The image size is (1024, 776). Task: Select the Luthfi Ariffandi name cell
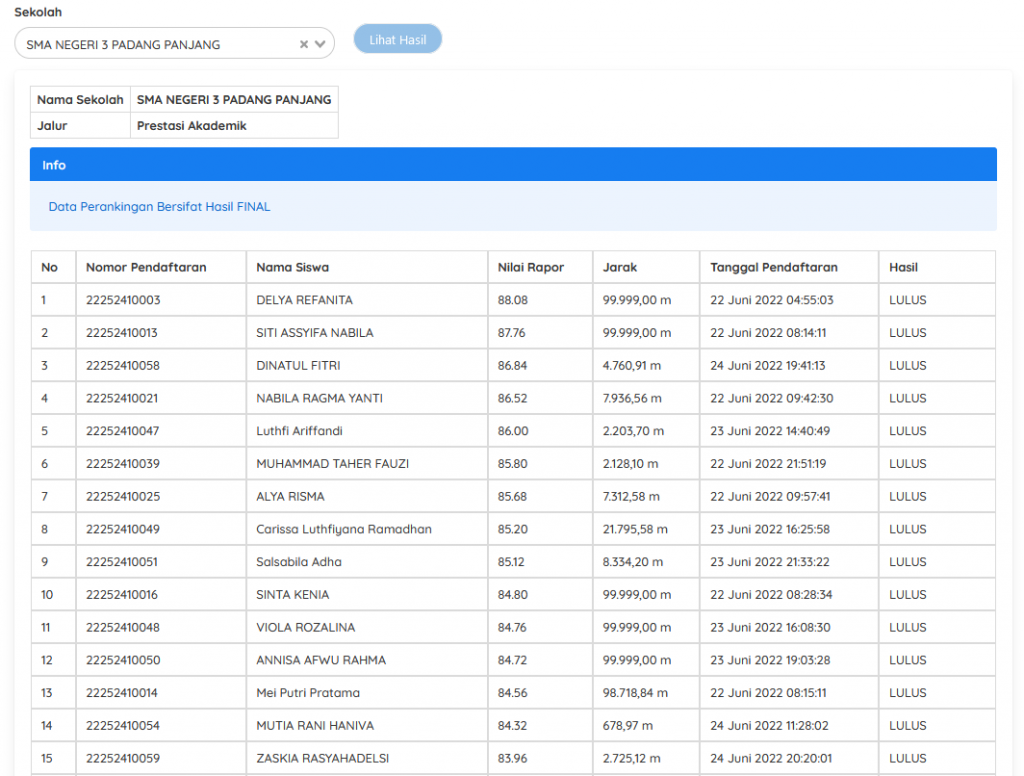click(298, 431)
